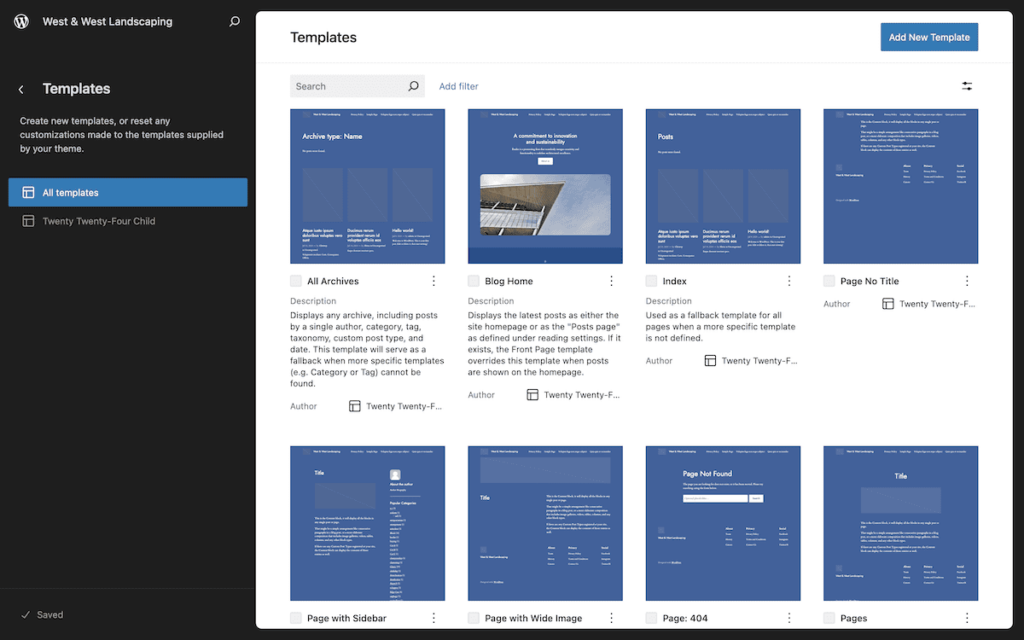Screen dimensions: 1024x640
Task: Open site search via the magnifying glass icon
Action: click(x=233, y=20)
